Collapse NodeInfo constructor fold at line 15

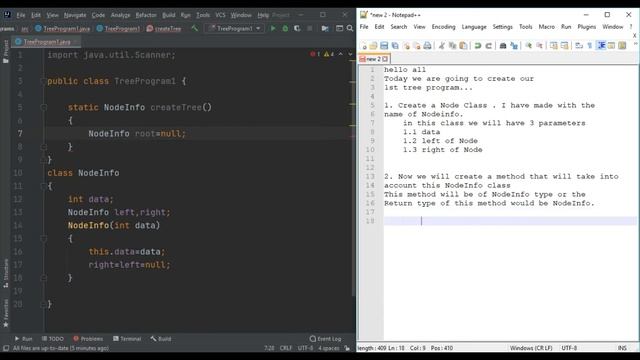coord(43,238)
